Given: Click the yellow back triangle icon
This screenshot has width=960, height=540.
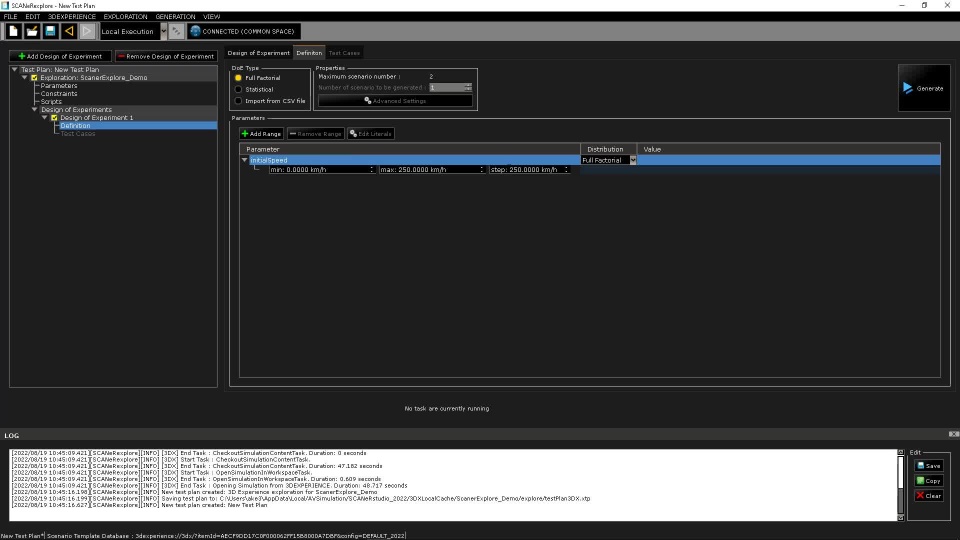Looking at the screenshot, I should click(69, 31).
